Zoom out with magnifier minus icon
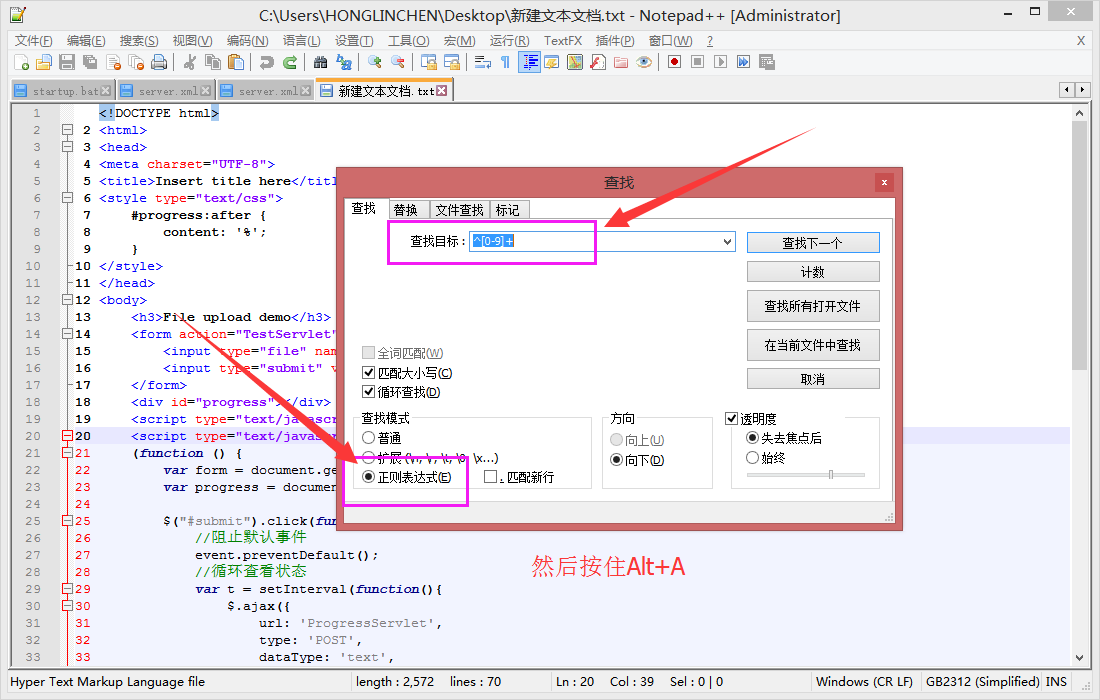The height and width of the screenshot is (700, 1100). [x=398, y=62]
